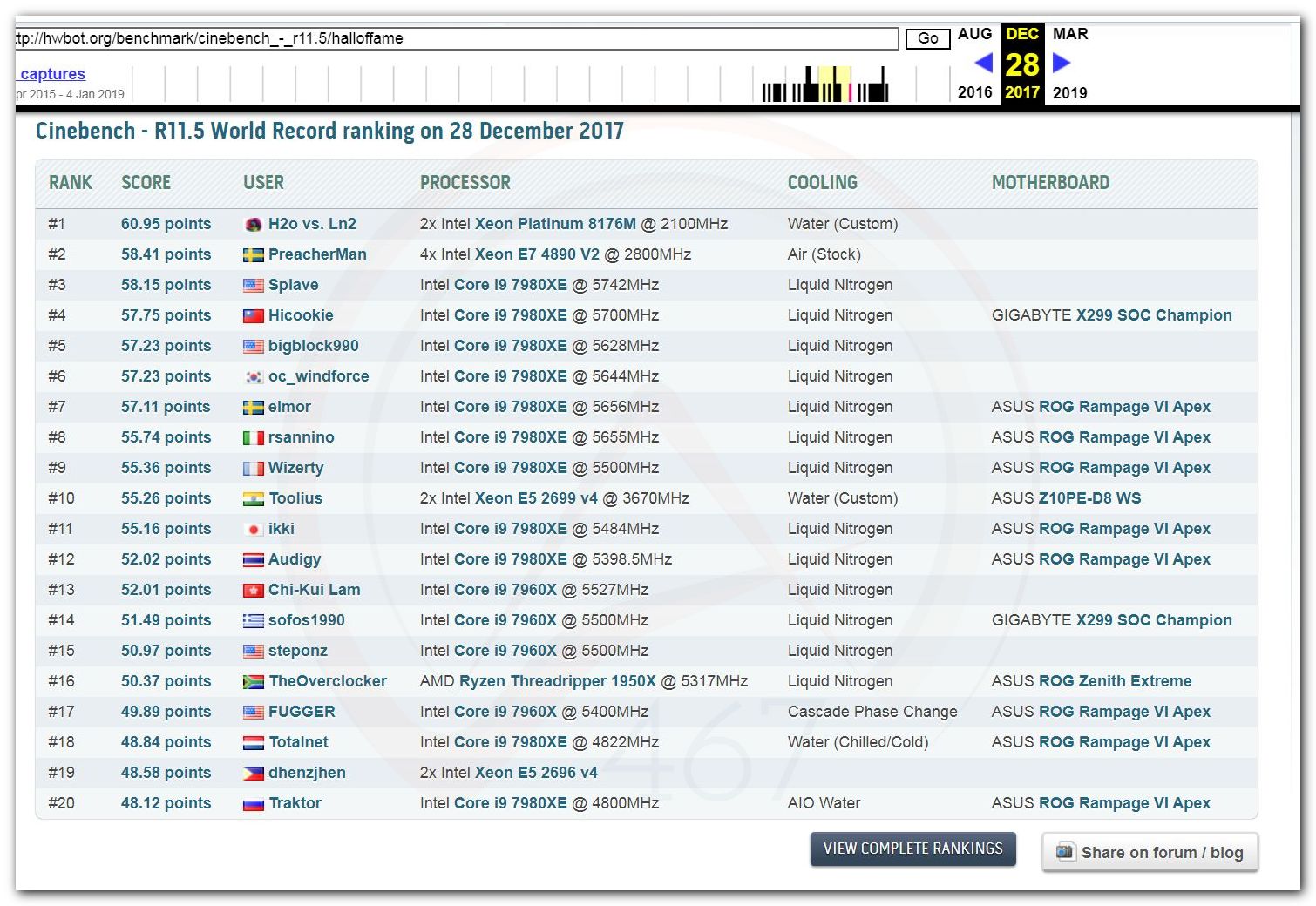Open the 60.95 points top score
This screenshot has width=1316, height=906.
pyautogui.click(x=166, y=224)
